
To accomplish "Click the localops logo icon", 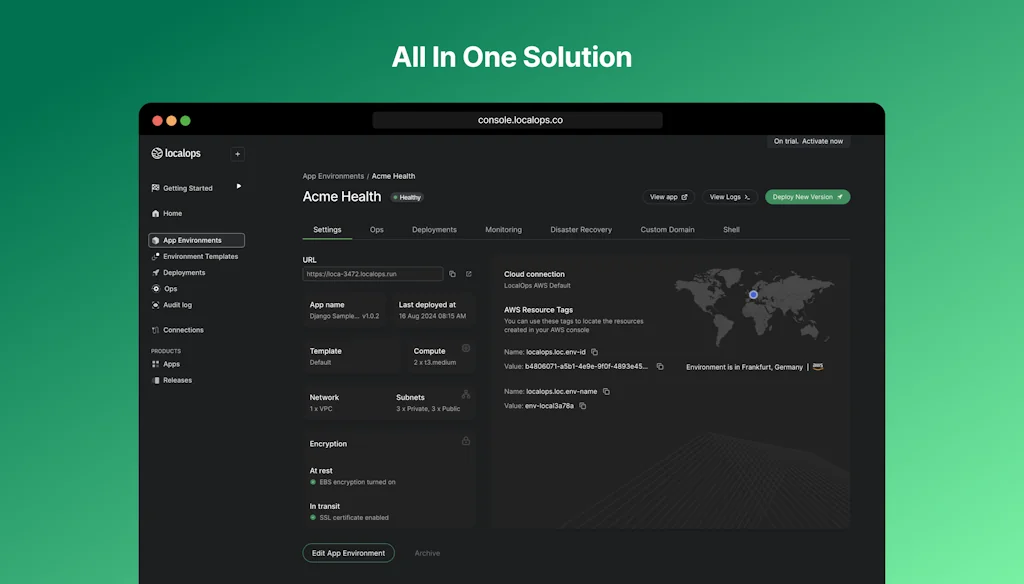I will click(158, 153).
